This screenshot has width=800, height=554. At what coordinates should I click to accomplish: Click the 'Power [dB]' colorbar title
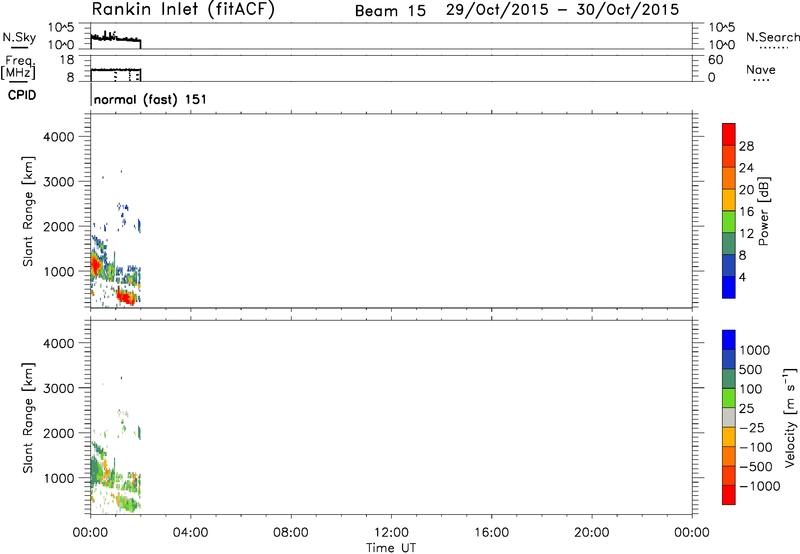(x=763, y=211)
